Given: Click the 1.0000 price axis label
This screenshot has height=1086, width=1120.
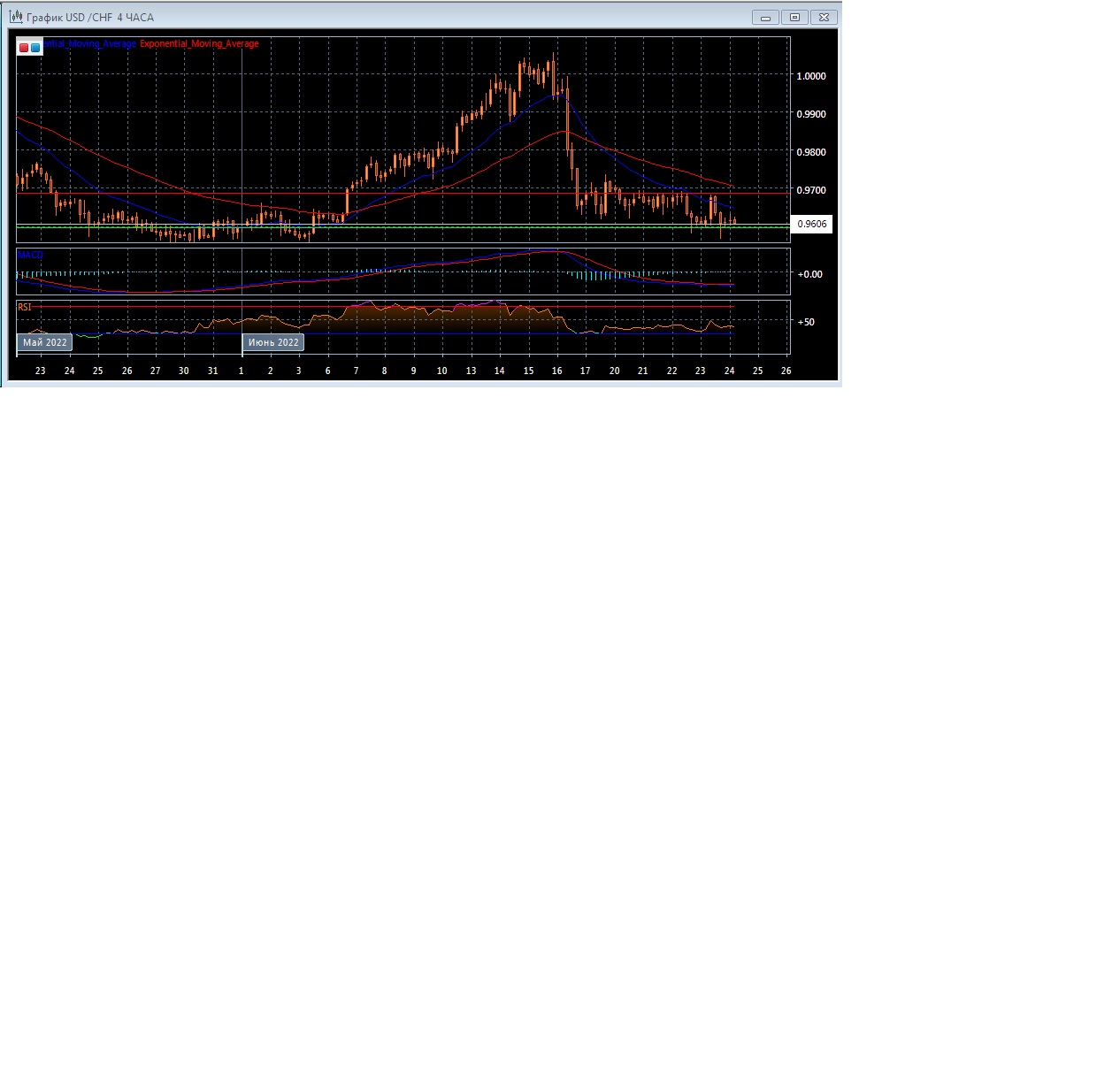Looking at the screenshot, I should pos(811,76).
